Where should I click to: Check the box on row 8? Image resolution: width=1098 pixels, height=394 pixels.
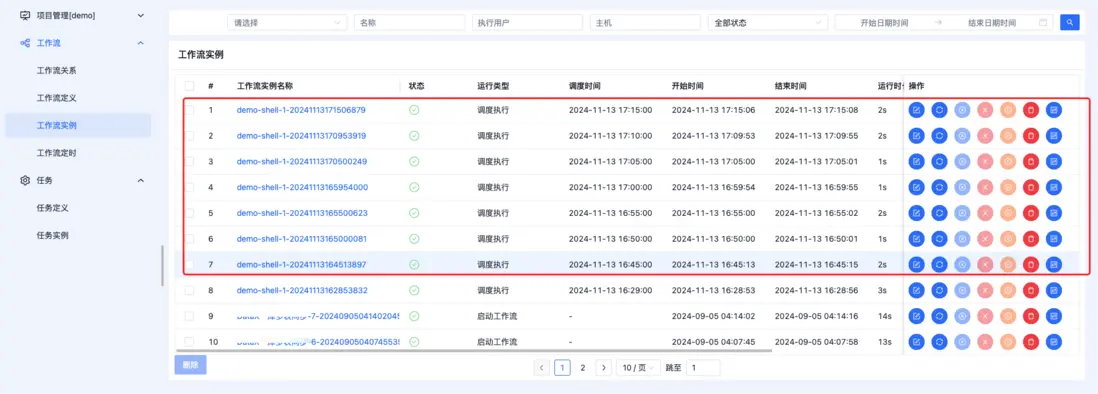coord(189,290)
